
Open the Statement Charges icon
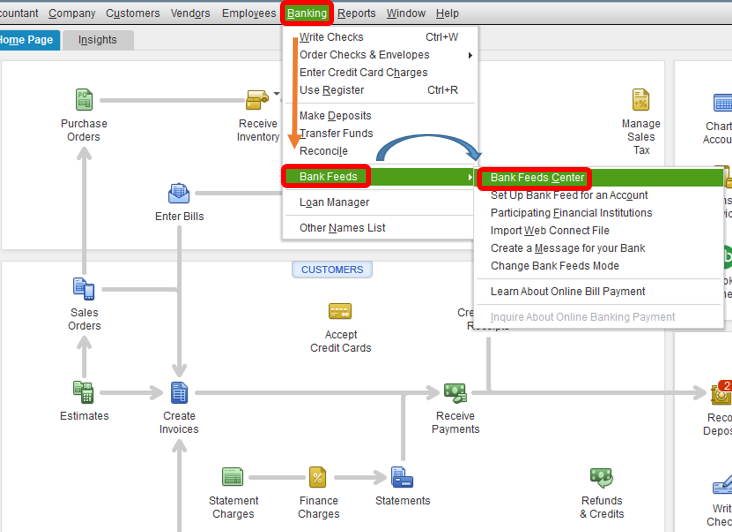click(232, 477)
